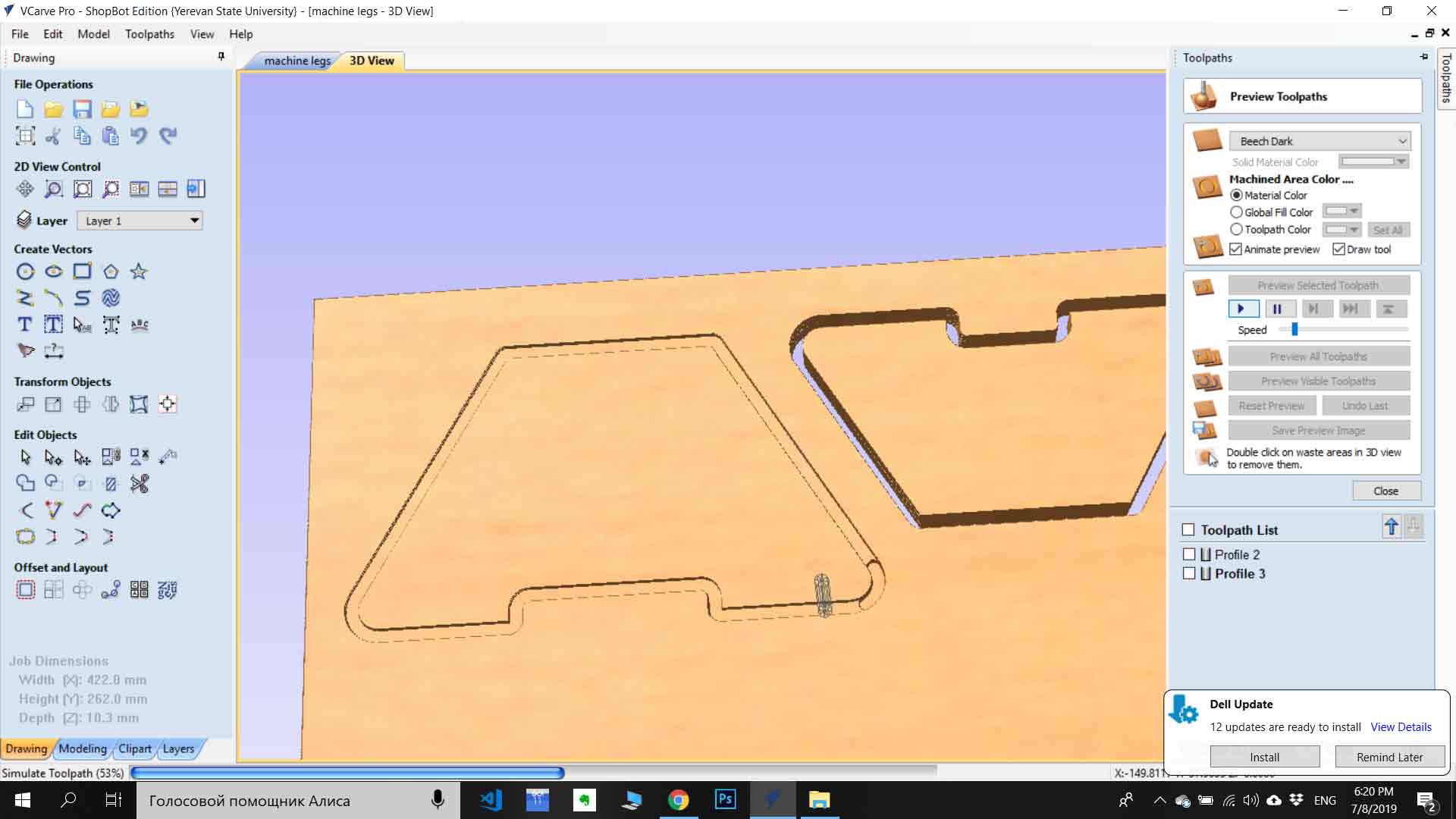Uncheck the Animate preview option

(1236, 249)
